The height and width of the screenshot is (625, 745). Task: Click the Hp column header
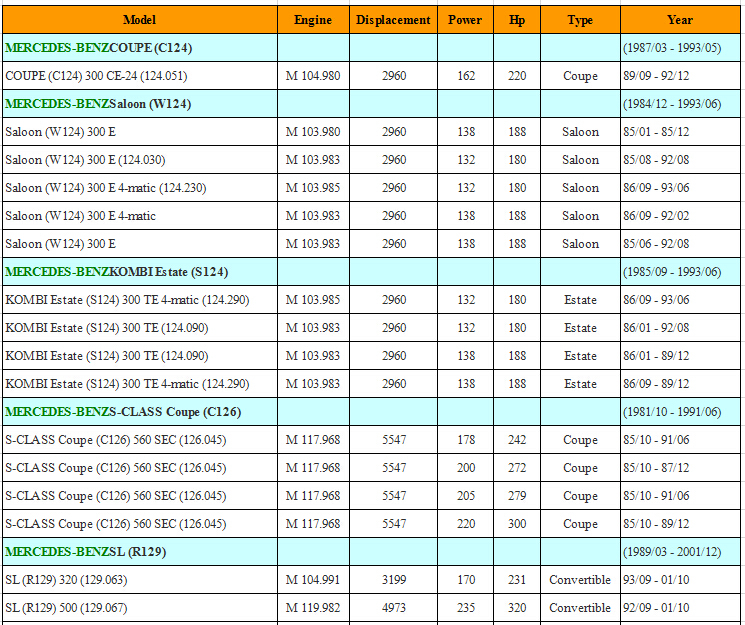click(x=517, y=20)
